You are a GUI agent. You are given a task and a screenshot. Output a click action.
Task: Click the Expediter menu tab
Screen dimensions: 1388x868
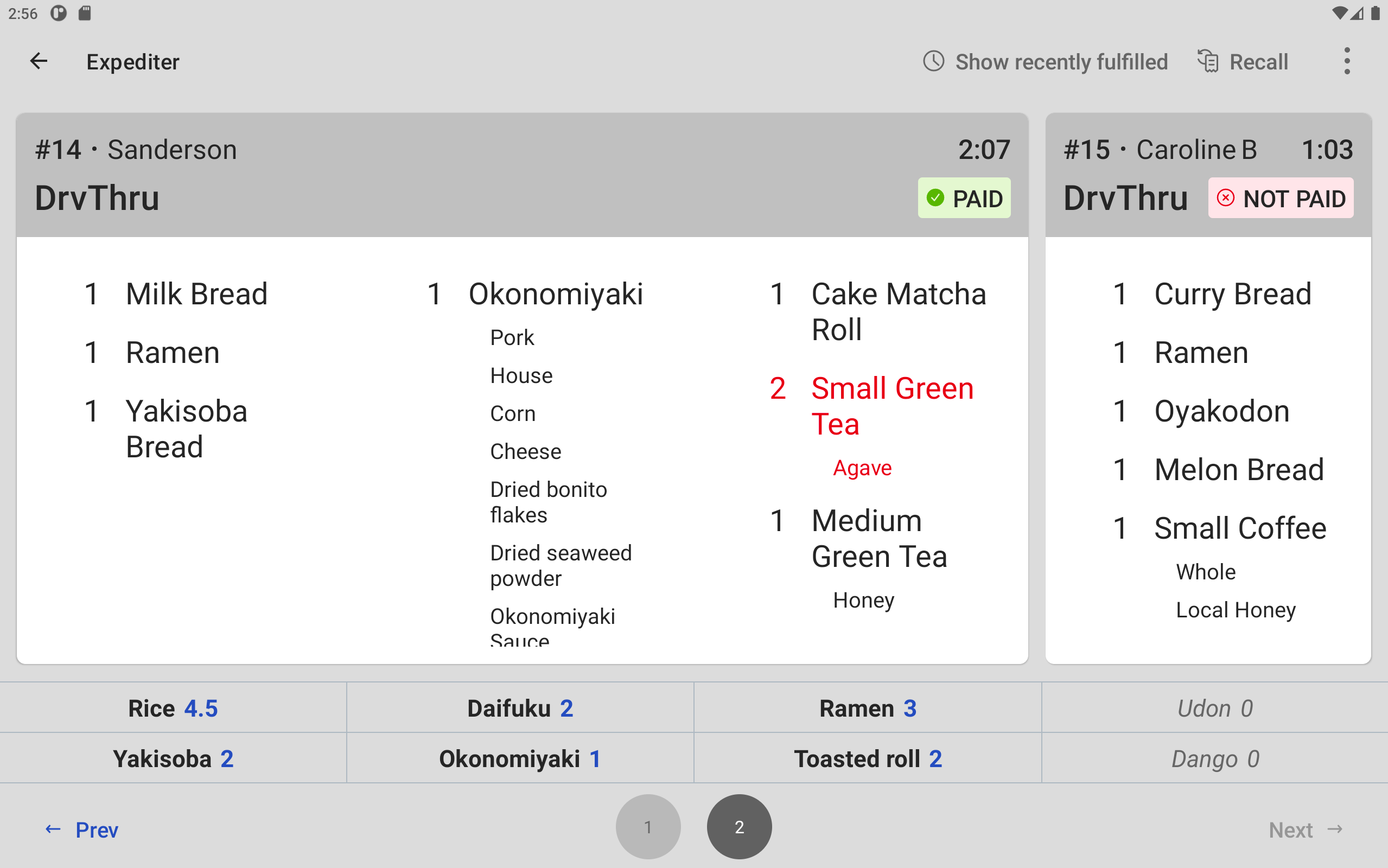134,62
